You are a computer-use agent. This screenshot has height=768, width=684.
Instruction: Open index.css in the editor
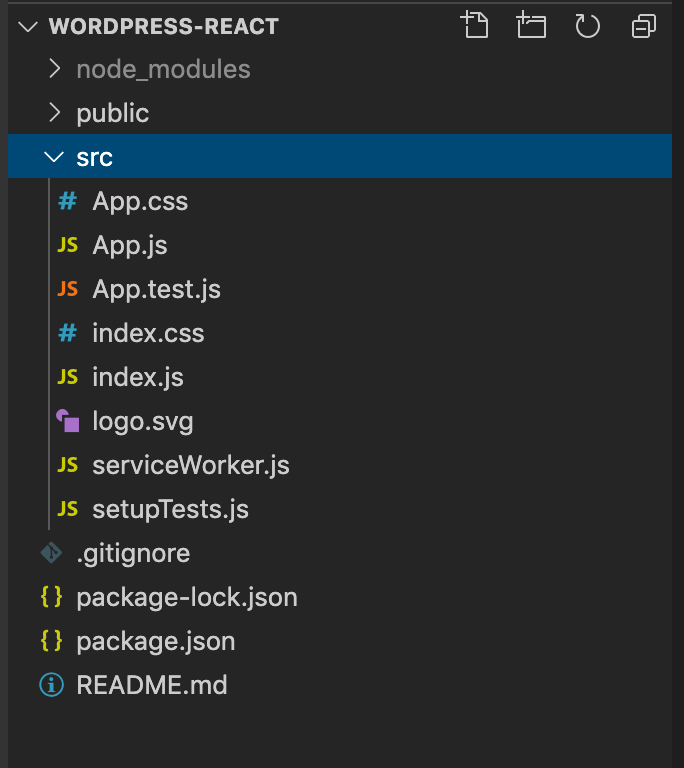[x=148, y=333]
